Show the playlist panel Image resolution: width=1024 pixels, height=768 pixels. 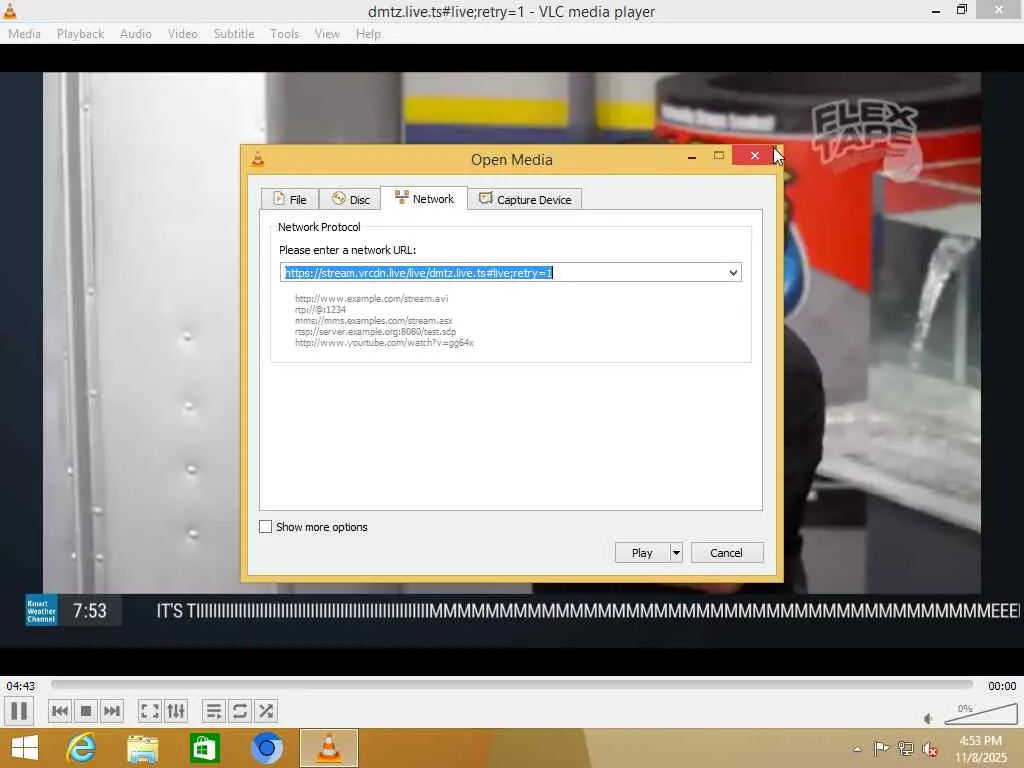(x=214, y=711)
